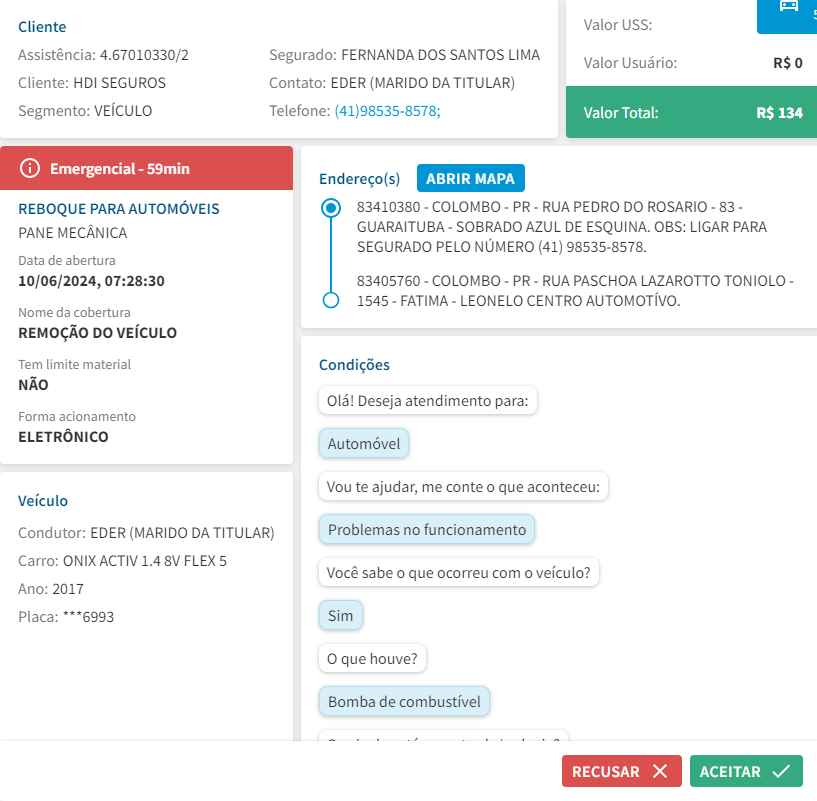
Task: Select the Sim answer chip
Action: point(340,616)
